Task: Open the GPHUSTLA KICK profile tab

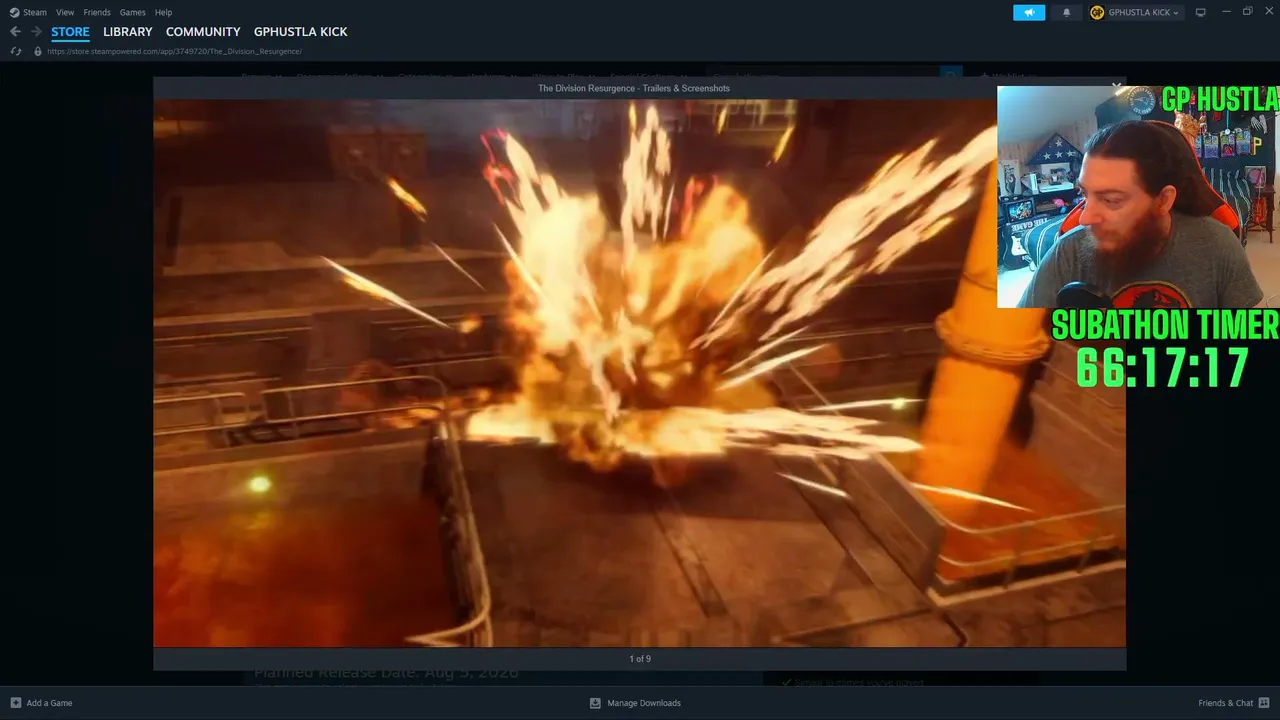Action: pos(301,32)
